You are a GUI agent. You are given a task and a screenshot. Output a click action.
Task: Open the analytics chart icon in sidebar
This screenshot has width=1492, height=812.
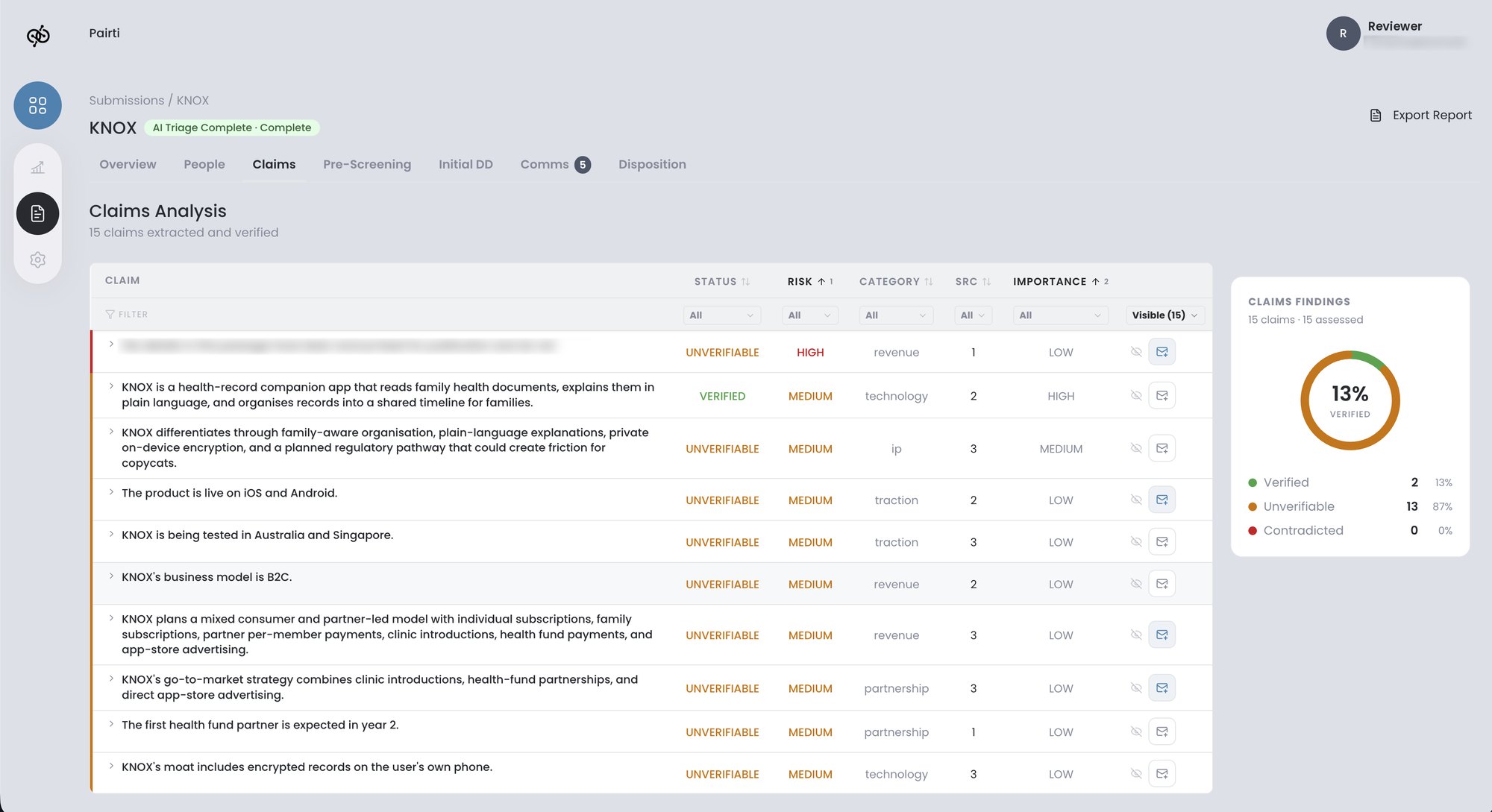click(37, 167)
